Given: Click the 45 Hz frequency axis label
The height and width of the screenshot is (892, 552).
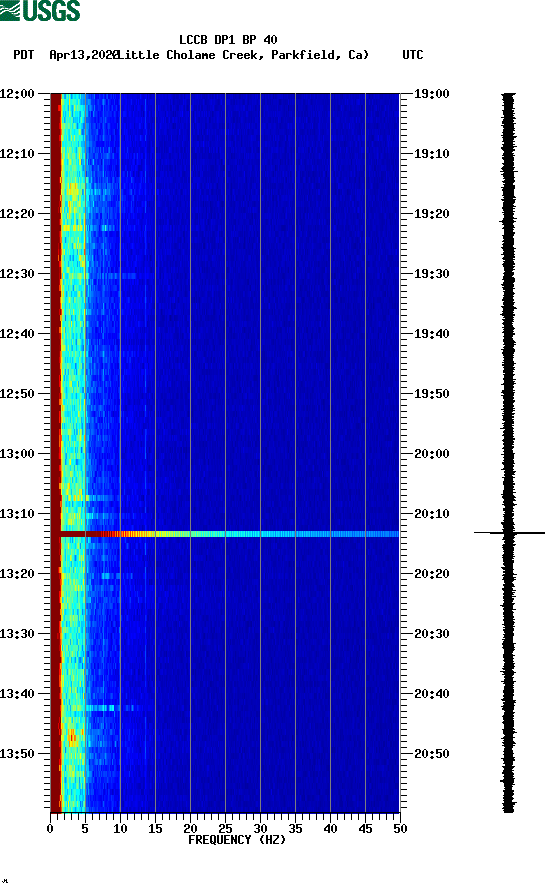Looking at the screenshot, I should click(x=365, y=829).
